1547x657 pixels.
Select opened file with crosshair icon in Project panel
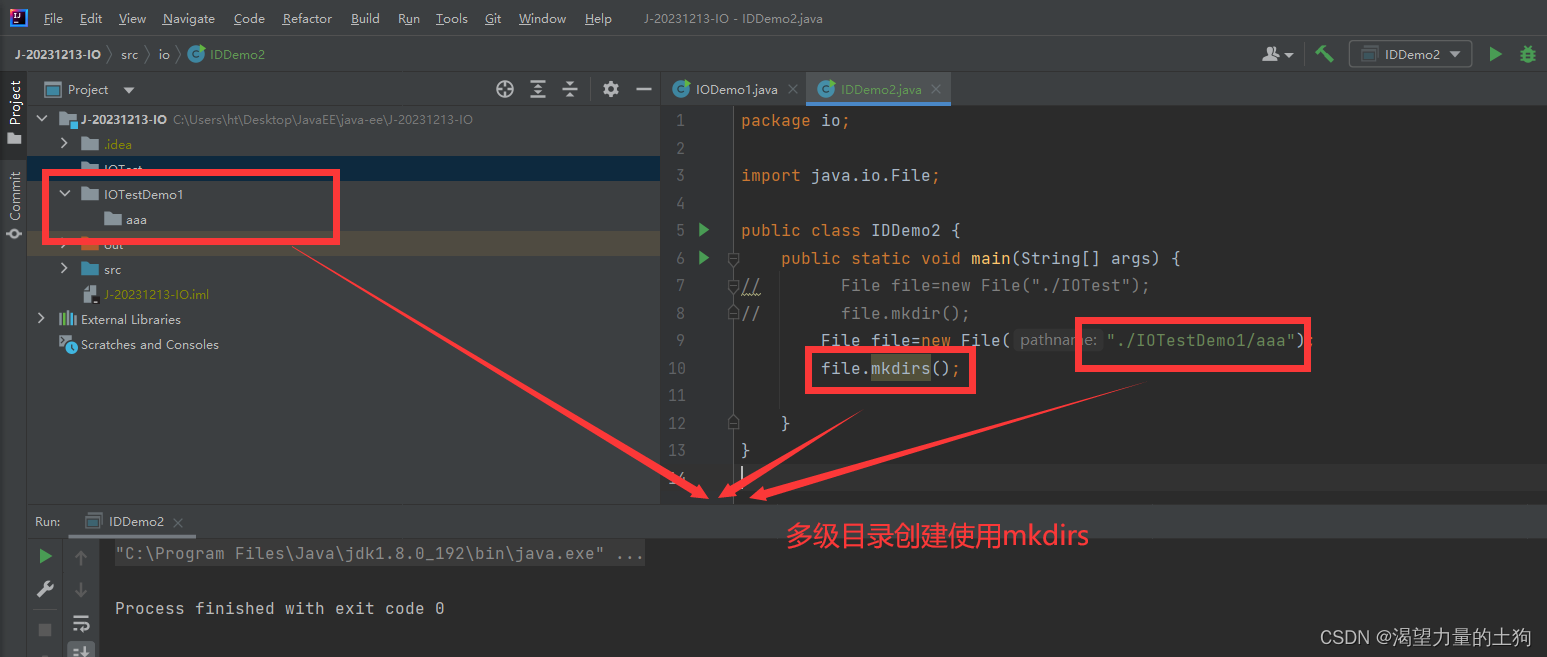point(504,89)
